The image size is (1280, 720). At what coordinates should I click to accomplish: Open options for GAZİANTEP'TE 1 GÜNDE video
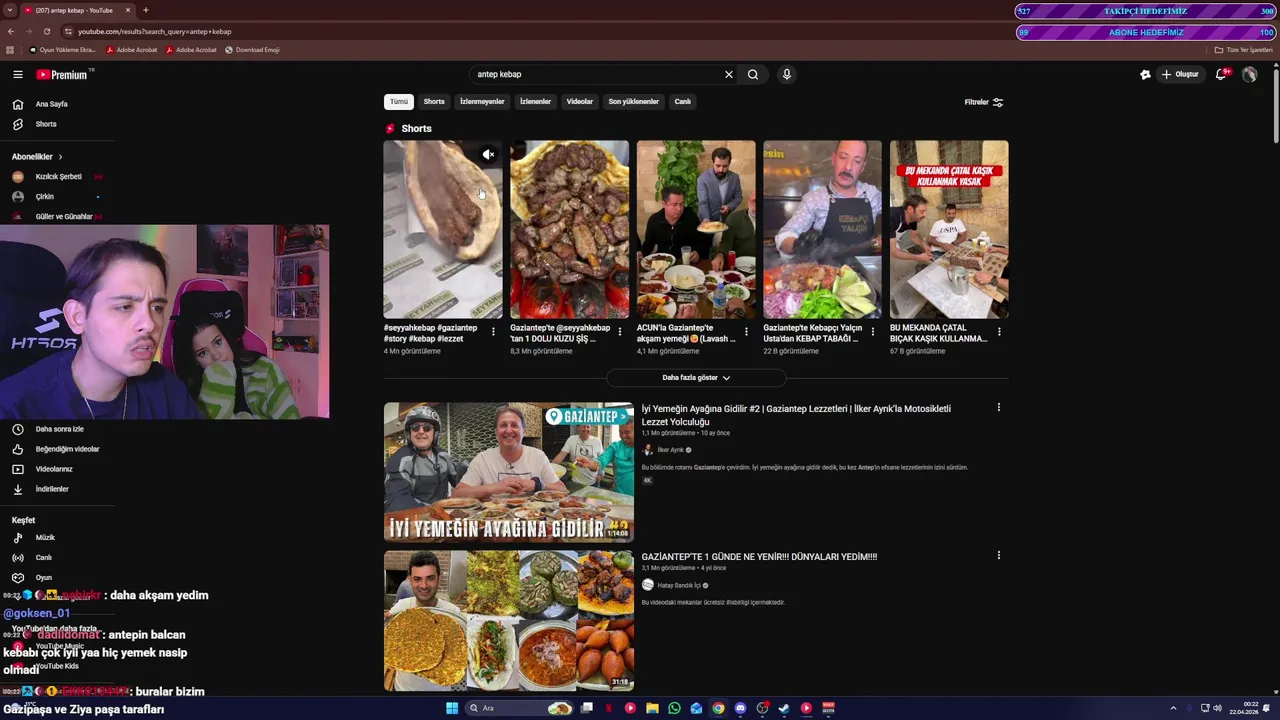click(x=998, y=556)
